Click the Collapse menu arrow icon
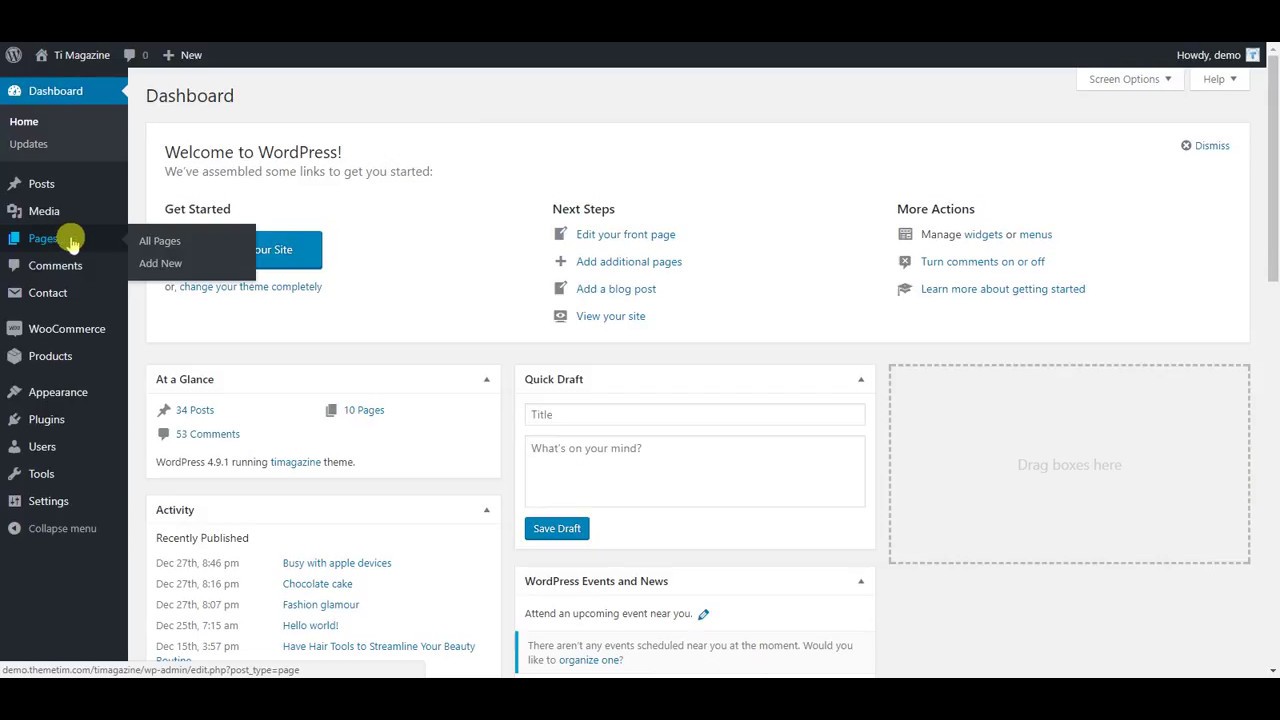 (14, 528)
